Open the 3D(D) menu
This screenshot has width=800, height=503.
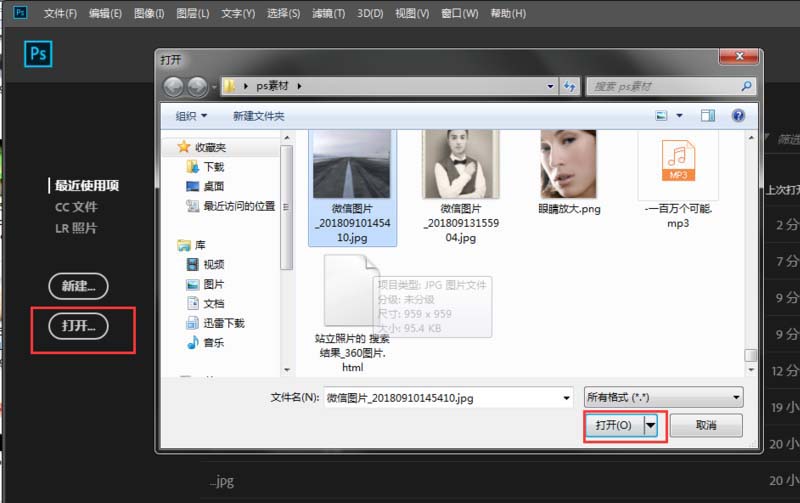tap(370, 14)
